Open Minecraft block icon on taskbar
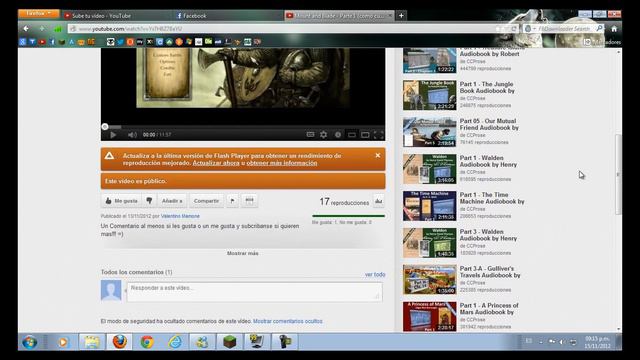This screenshot has height=360, width=640. click(229, 342)
